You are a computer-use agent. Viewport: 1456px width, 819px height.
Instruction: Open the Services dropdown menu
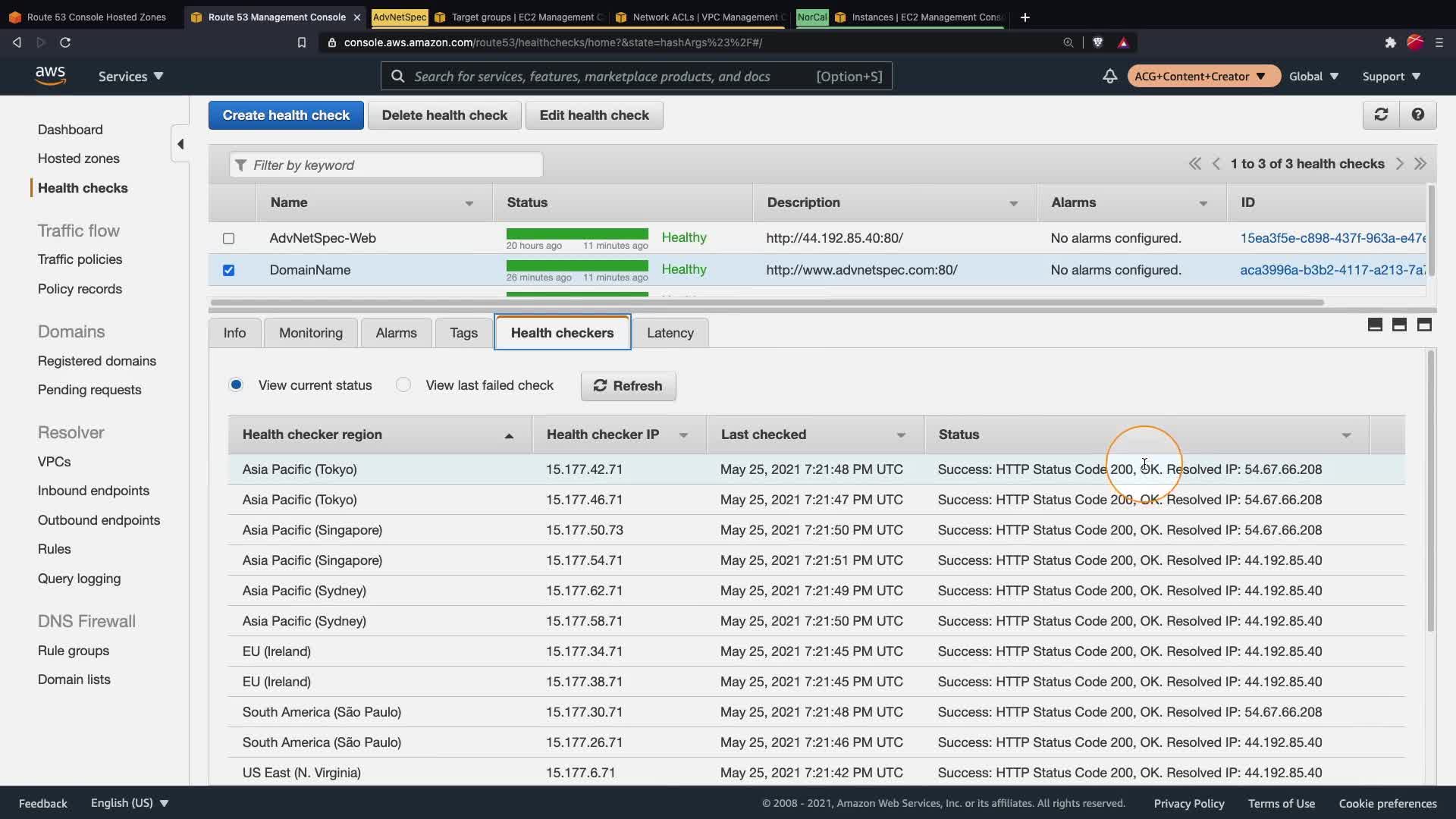click(130, 76)
